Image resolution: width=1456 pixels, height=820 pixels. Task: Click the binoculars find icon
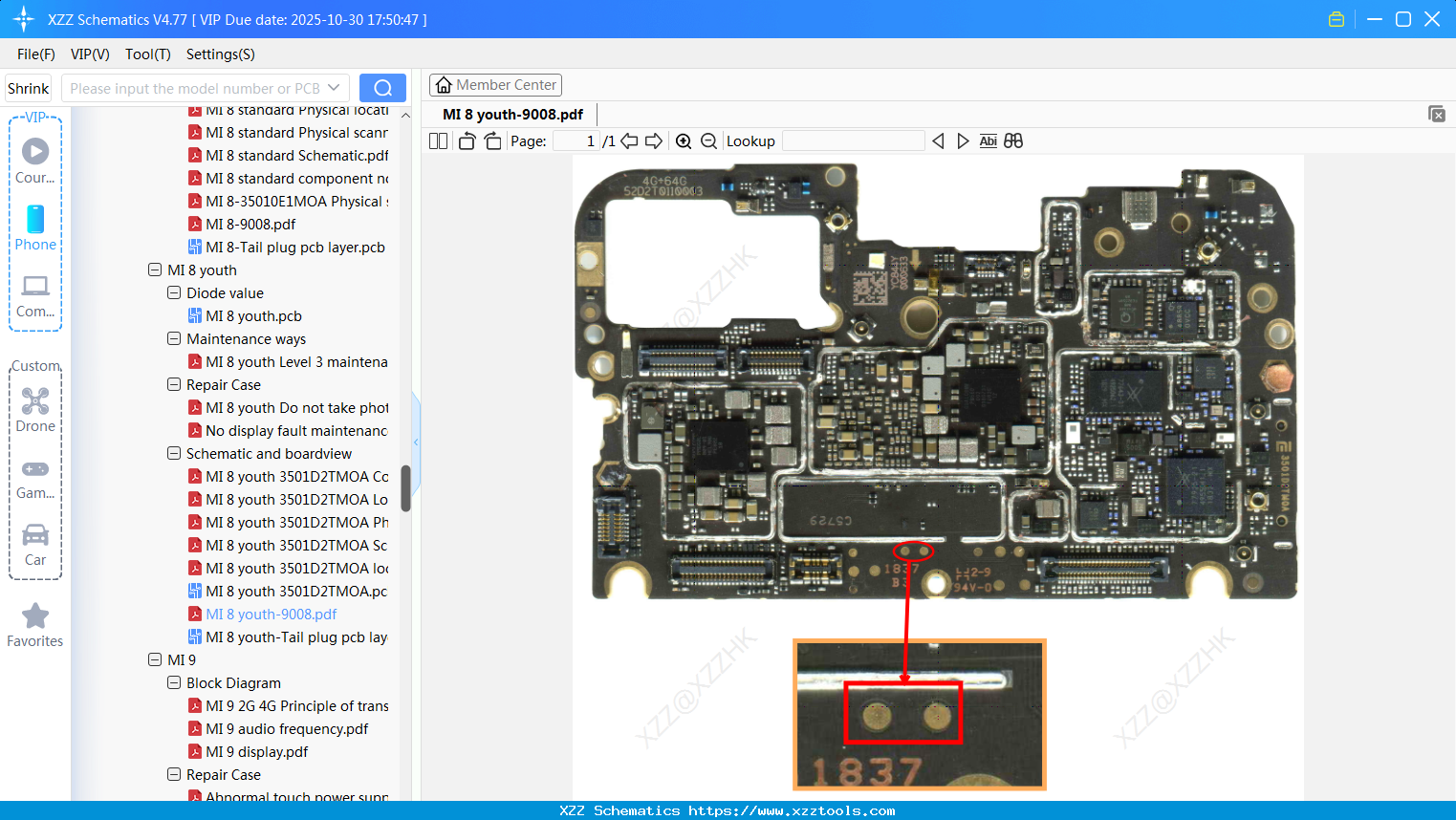1013,141
